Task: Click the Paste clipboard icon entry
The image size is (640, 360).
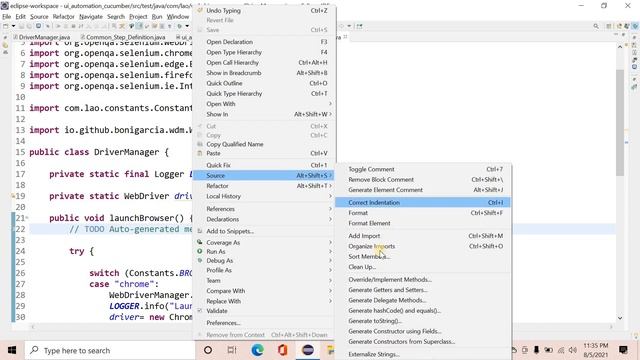Action: coord(200,153)
